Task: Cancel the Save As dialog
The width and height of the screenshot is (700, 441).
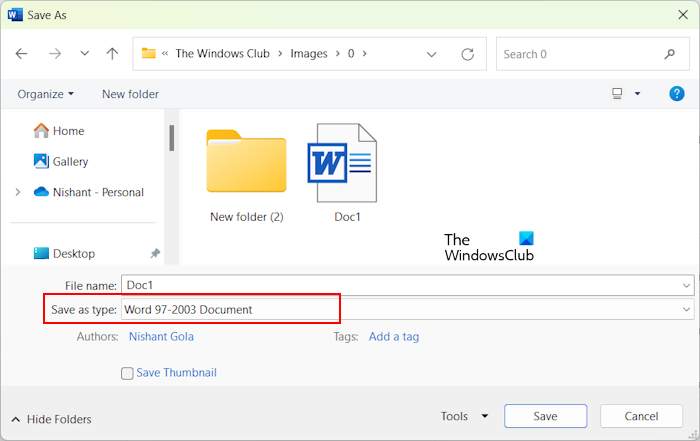Action: tap(641, 416)
